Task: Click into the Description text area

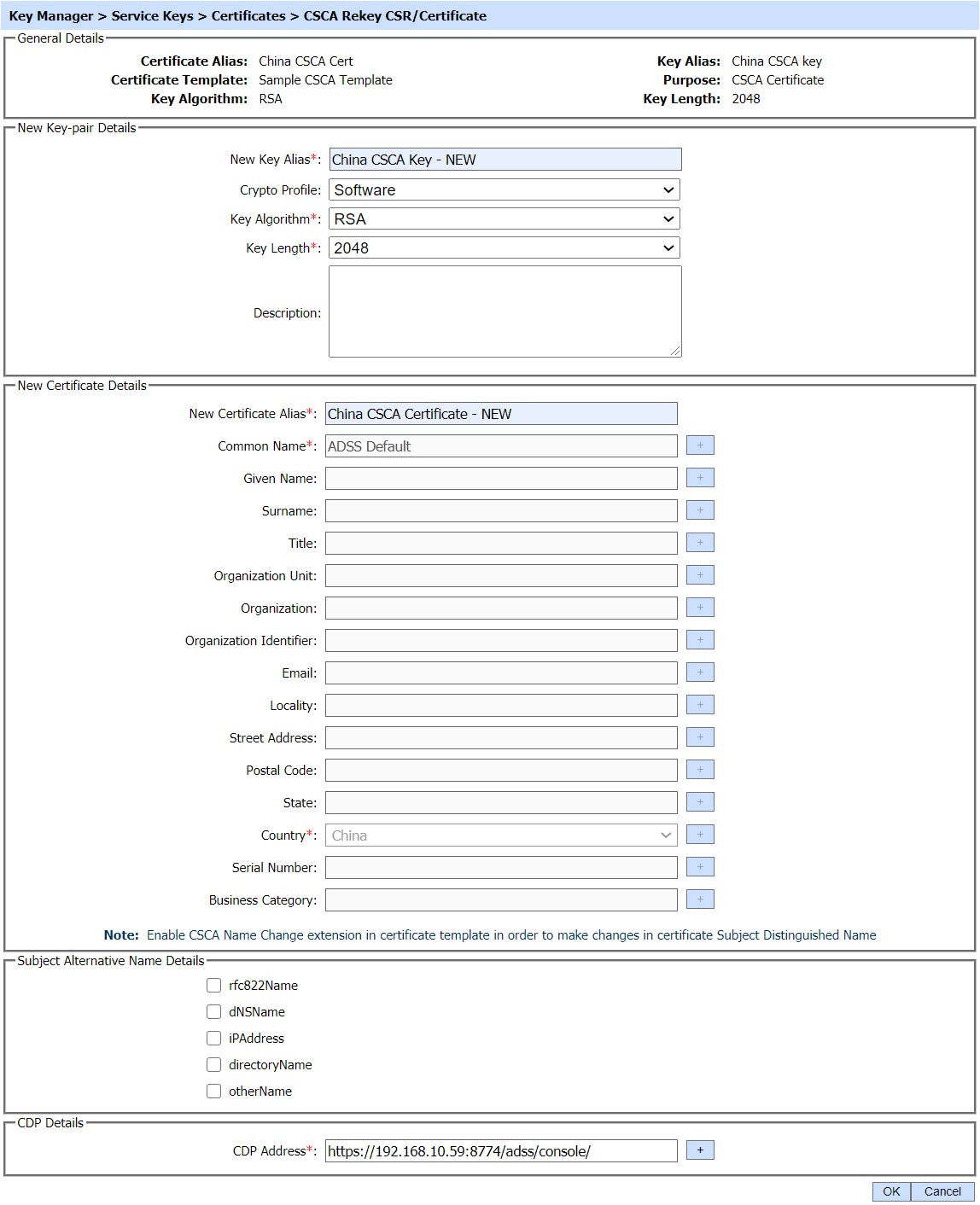Action: [504, 311]
